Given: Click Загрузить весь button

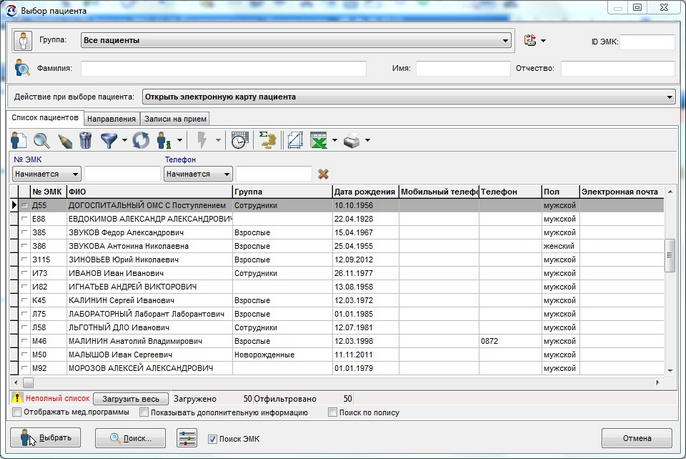Looking at the screenshot, I should point(130,399).
